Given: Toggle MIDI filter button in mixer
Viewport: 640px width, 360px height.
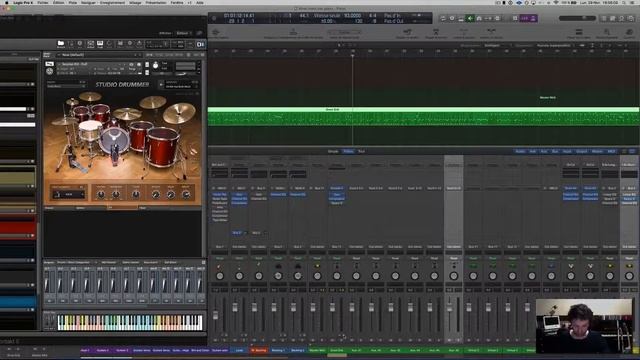Looking at the screenshot, I should pos(611,151).
